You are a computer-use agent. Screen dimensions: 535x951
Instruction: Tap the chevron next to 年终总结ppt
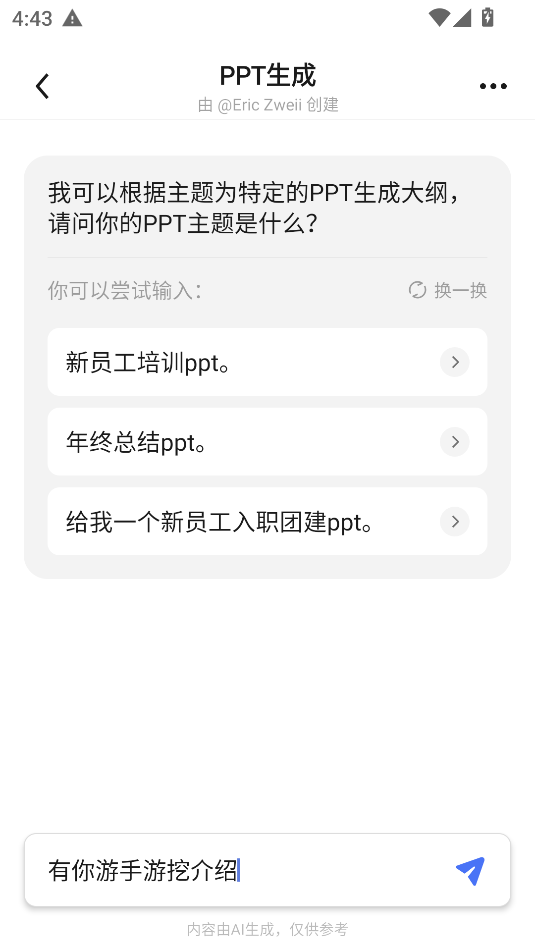coord(455,442)
